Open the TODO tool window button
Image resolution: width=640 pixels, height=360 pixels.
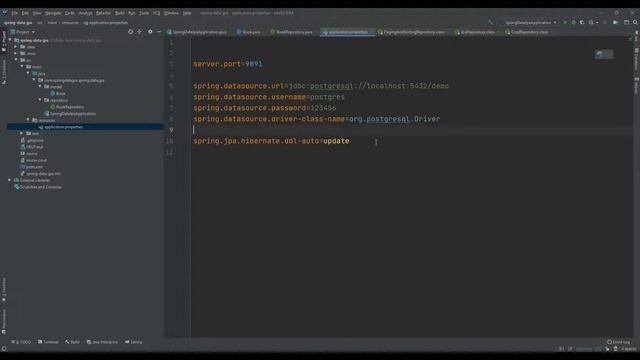coord(21,342)
